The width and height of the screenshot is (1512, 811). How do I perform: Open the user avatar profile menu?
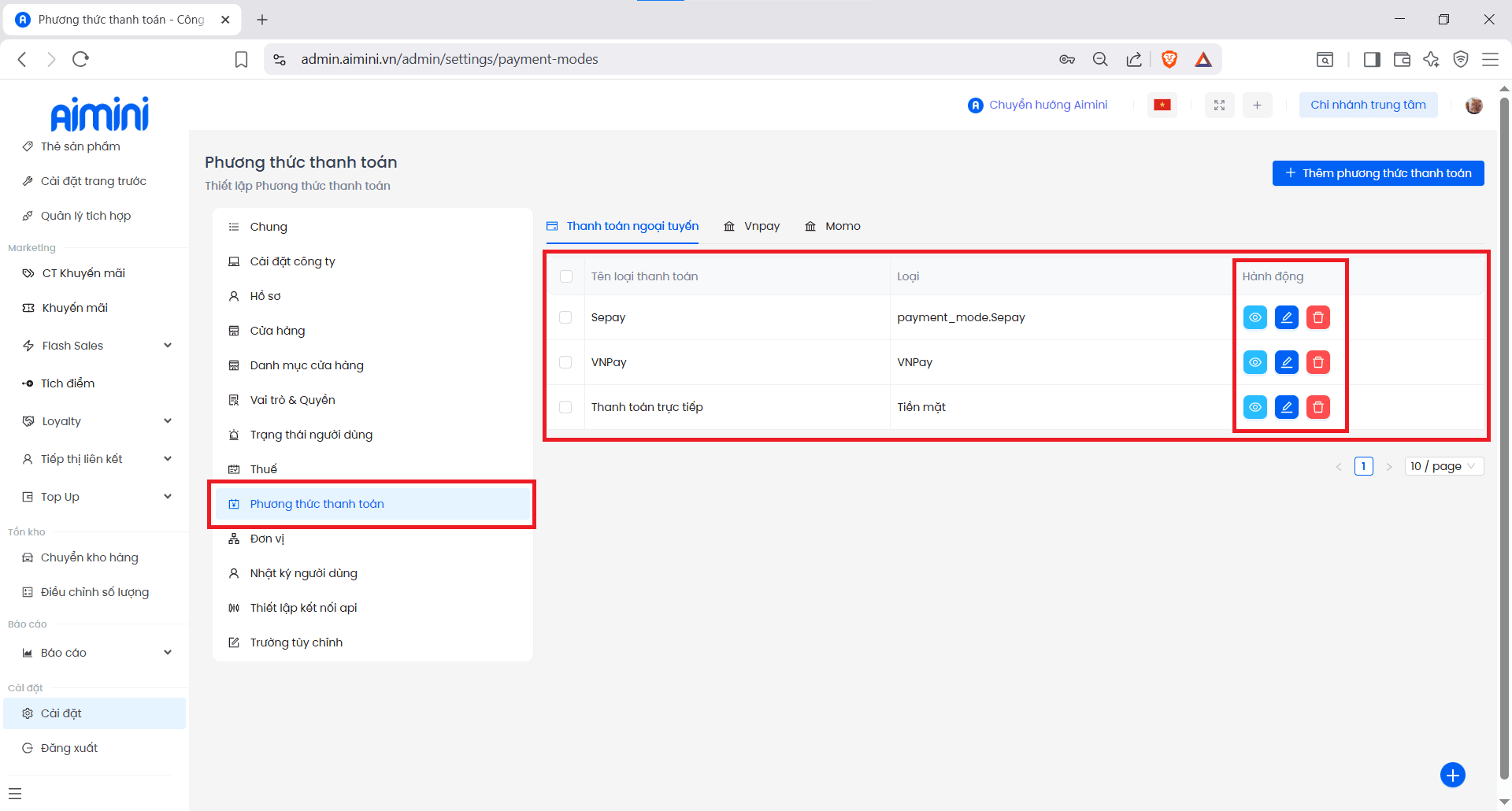click(x=1473, y=105)
